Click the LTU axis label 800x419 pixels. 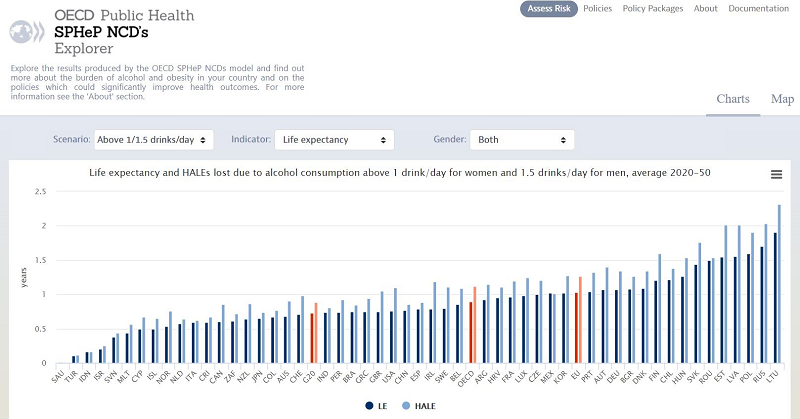tap(772, 377)
